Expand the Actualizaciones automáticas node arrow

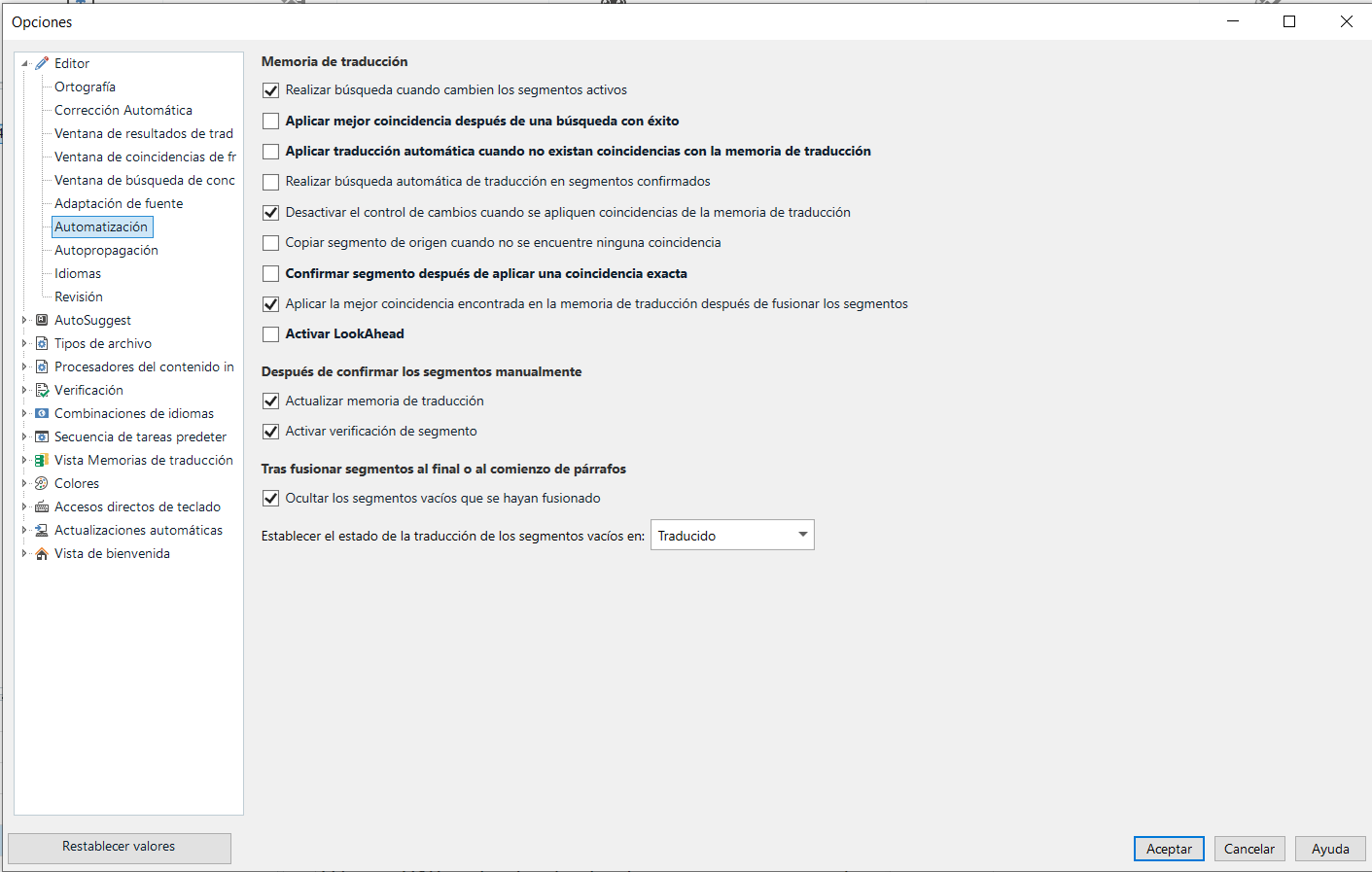coord(24,530)
